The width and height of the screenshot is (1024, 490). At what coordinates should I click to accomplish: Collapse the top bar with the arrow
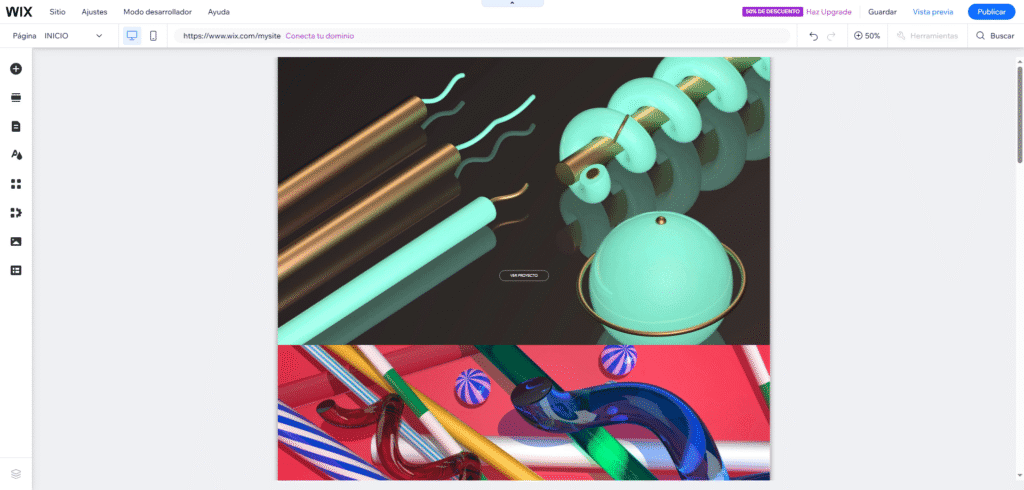click(x=512, y=3)
